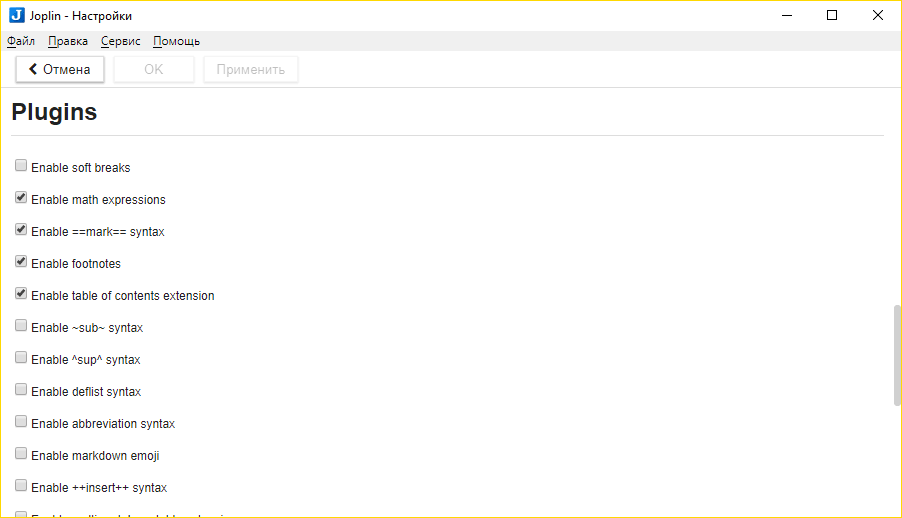
Task: Click the 'Enable markdown emoji' label text
Action: 95,456
